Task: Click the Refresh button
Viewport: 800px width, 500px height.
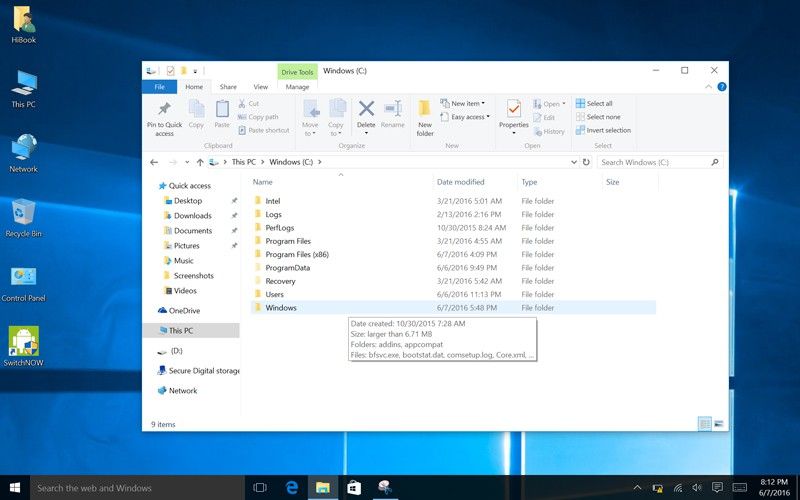Action: (586, 162)
